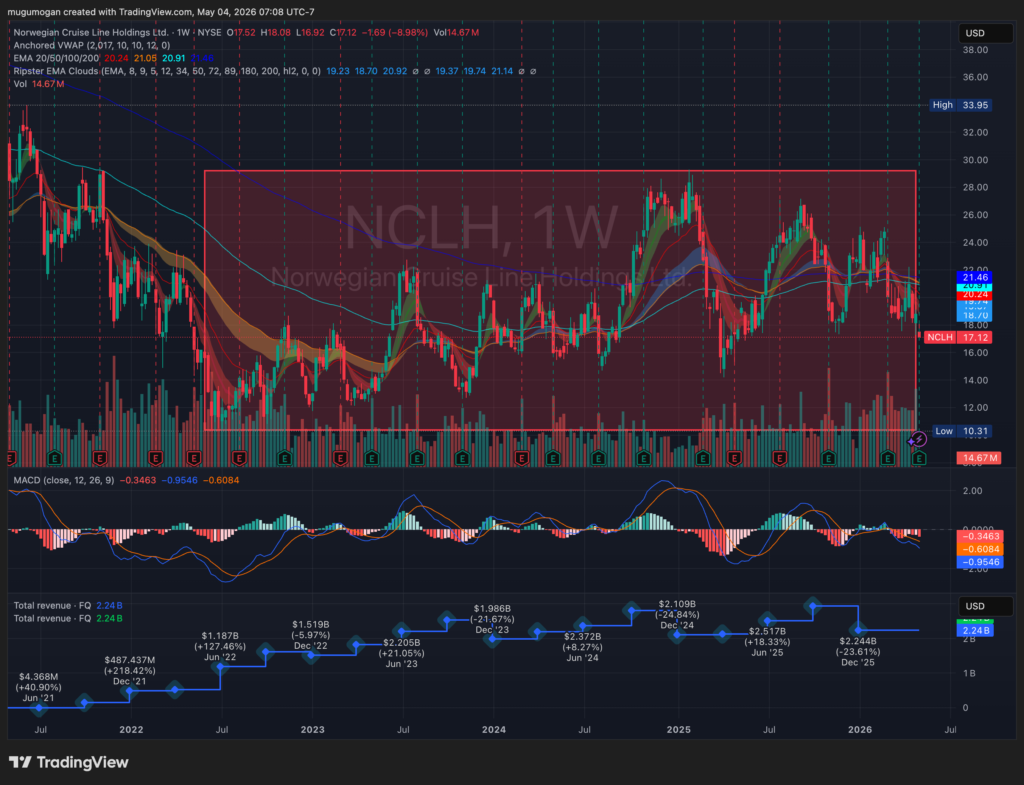Click the purple lightning bolt icon near Low label

(x=918, y=440)
